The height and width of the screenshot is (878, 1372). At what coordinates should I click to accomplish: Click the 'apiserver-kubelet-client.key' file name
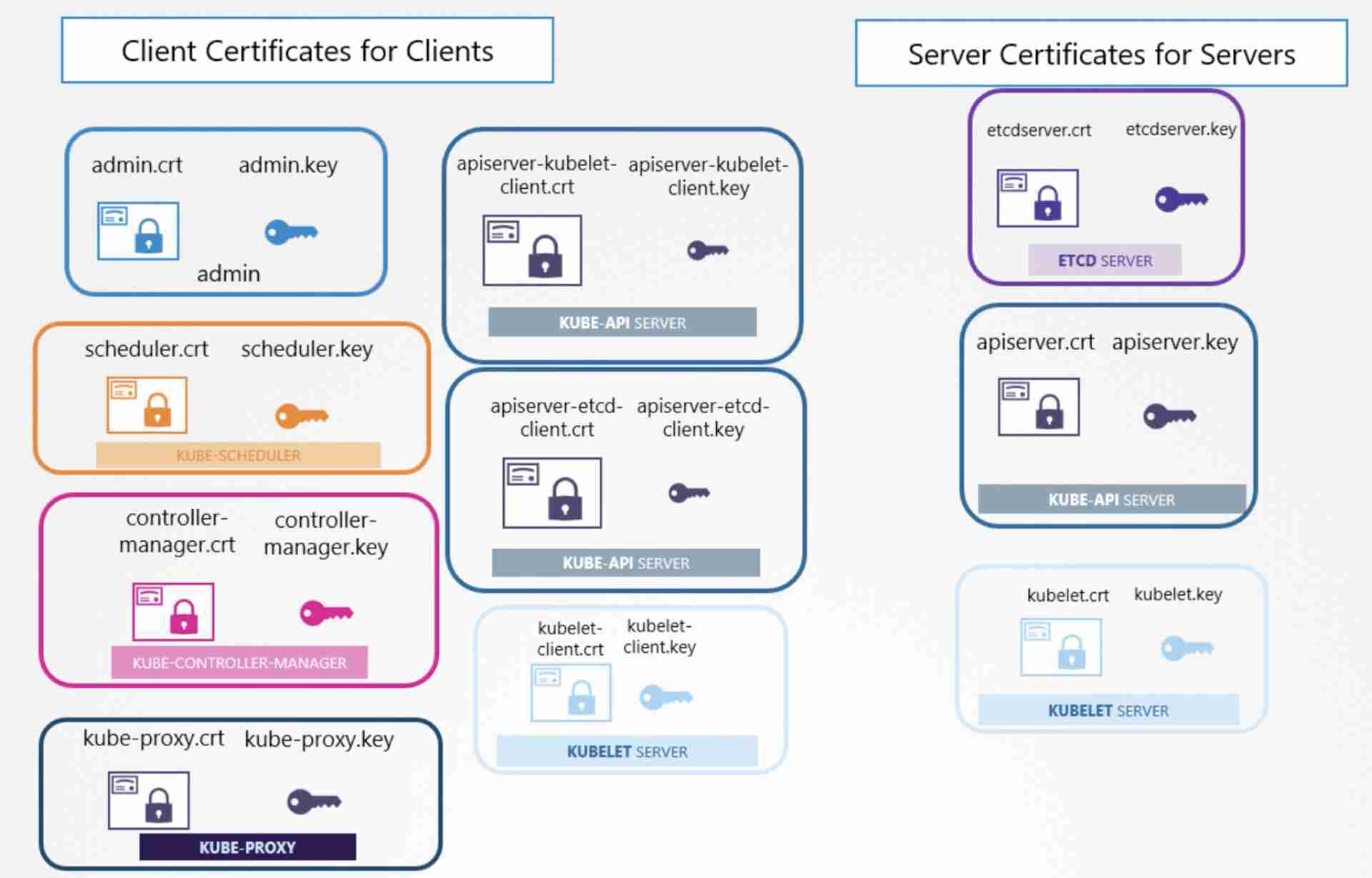tap(708, 176)
